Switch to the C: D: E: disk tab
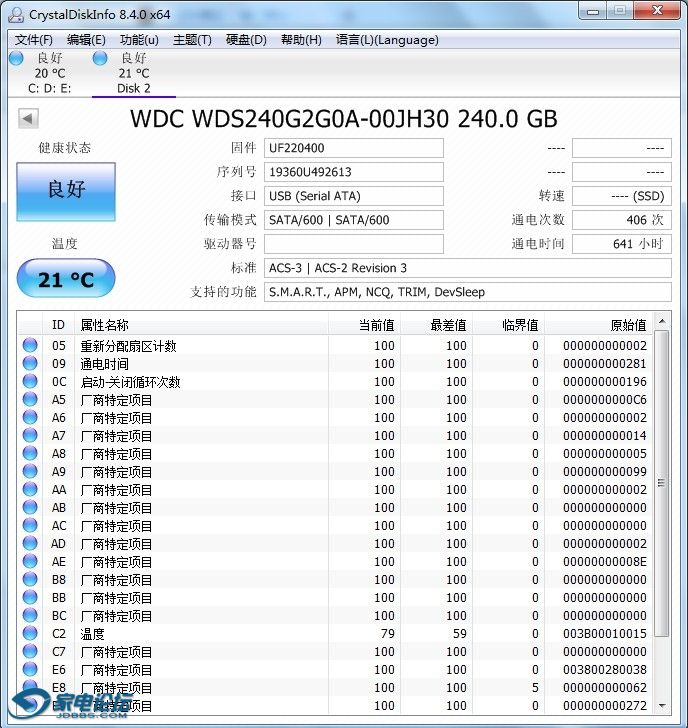Screen dimensions: 688x728 (50, 73)
